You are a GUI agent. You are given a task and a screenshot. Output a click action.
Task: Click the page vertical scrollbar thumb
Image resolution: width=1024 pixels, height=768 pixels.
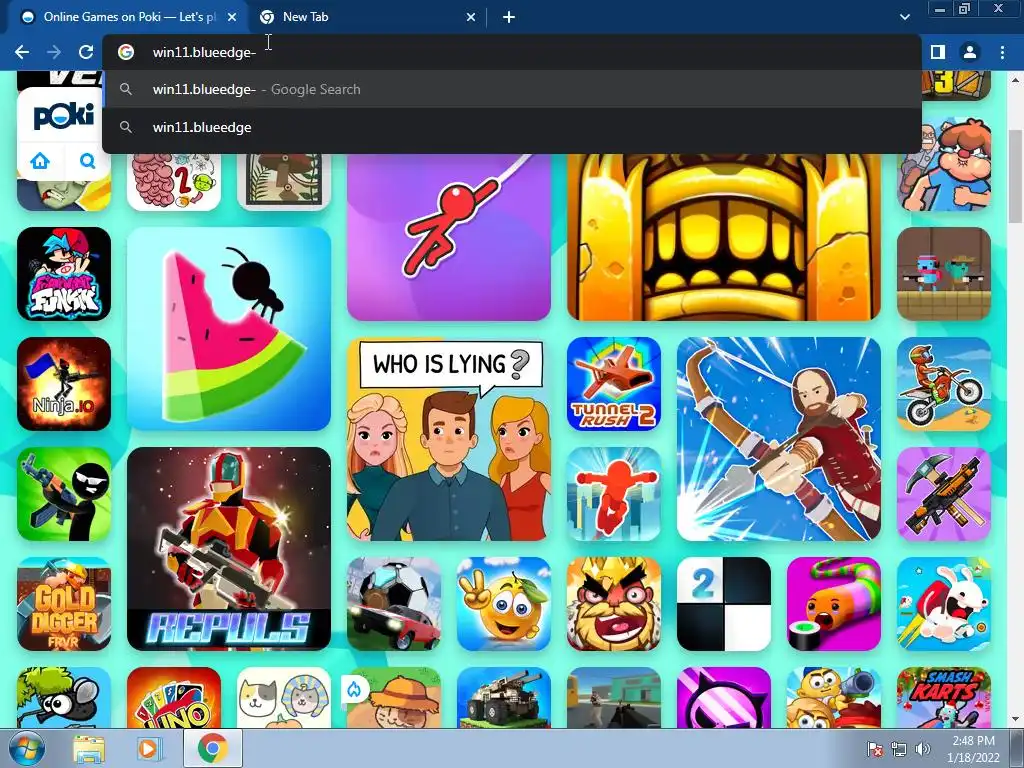click(1016, 176)
